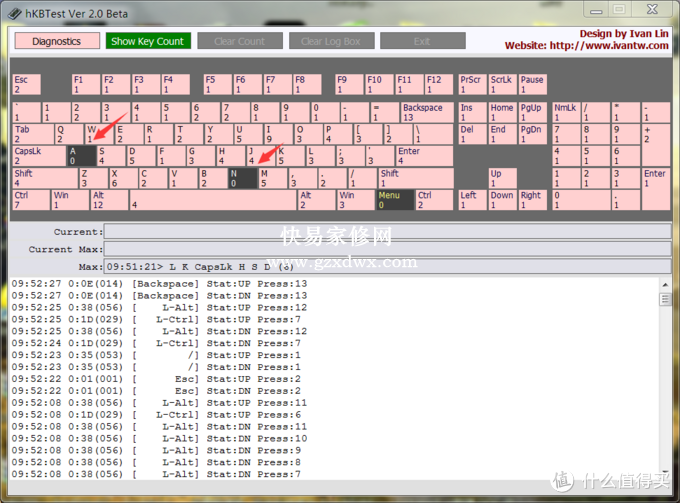
Task: Click the Clear Log Box button
Action: tap(331, 41)
